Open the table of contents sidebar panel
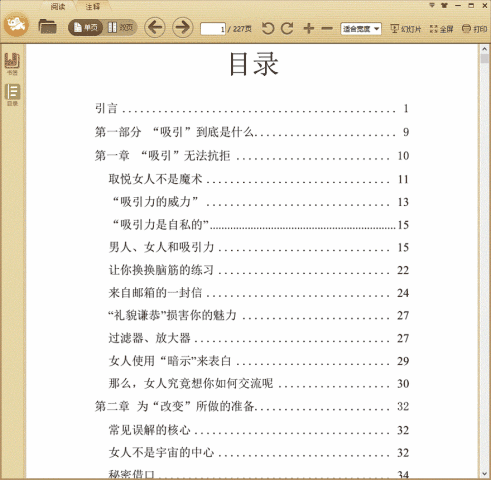The width and height of the screenshot is (491, 480). pos(12,95)
